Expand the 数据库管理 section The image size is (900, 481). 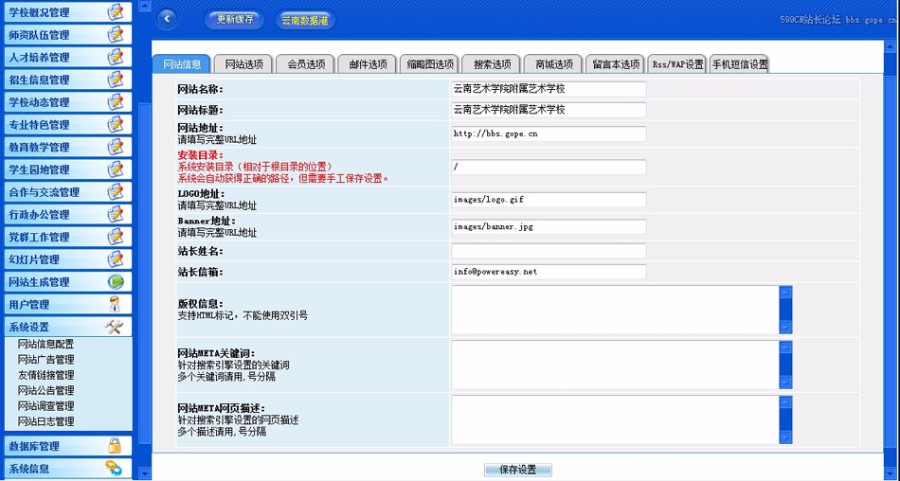(68, 445)
